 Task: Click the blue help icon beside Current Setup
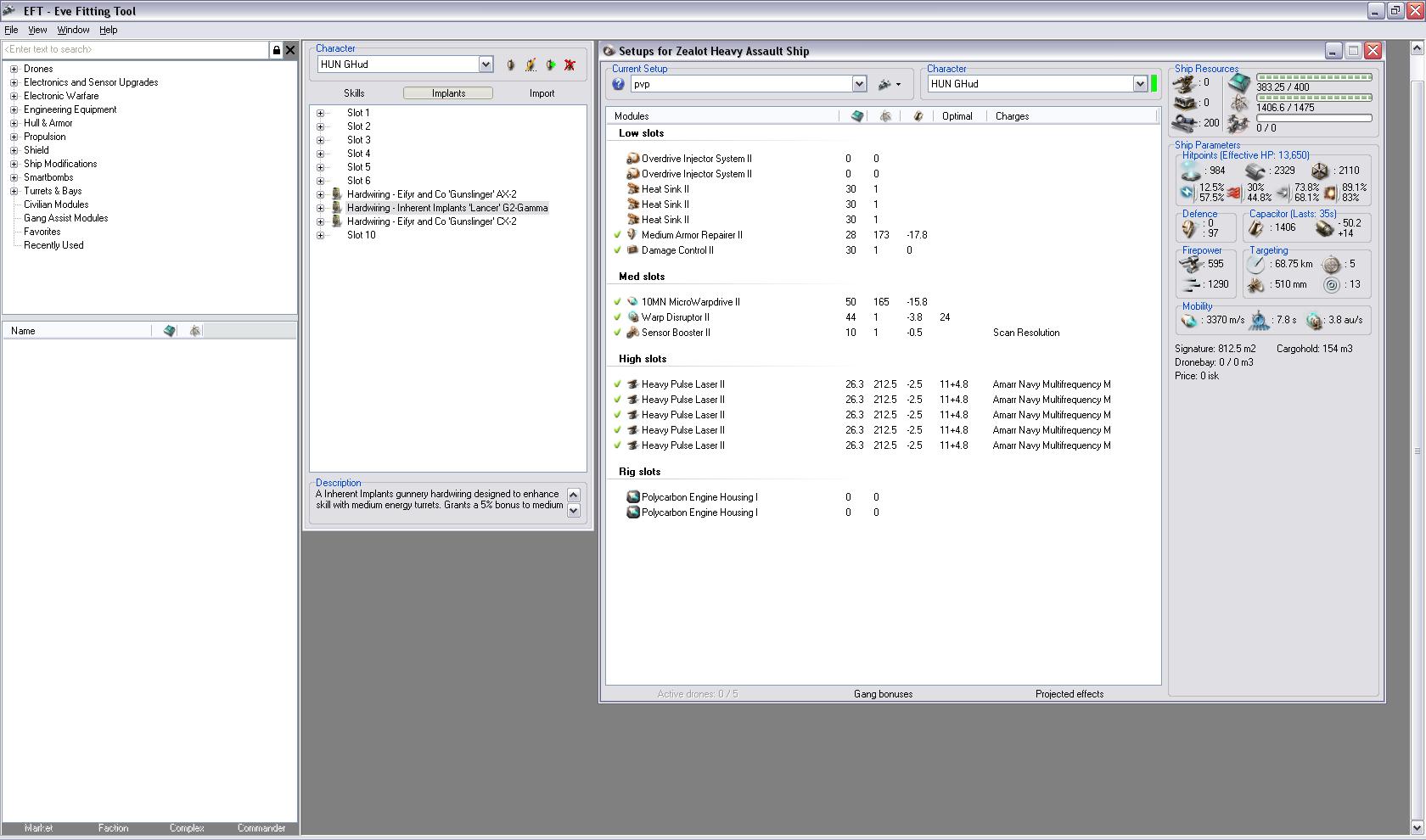pyautogui.click(x=618, y=84)
